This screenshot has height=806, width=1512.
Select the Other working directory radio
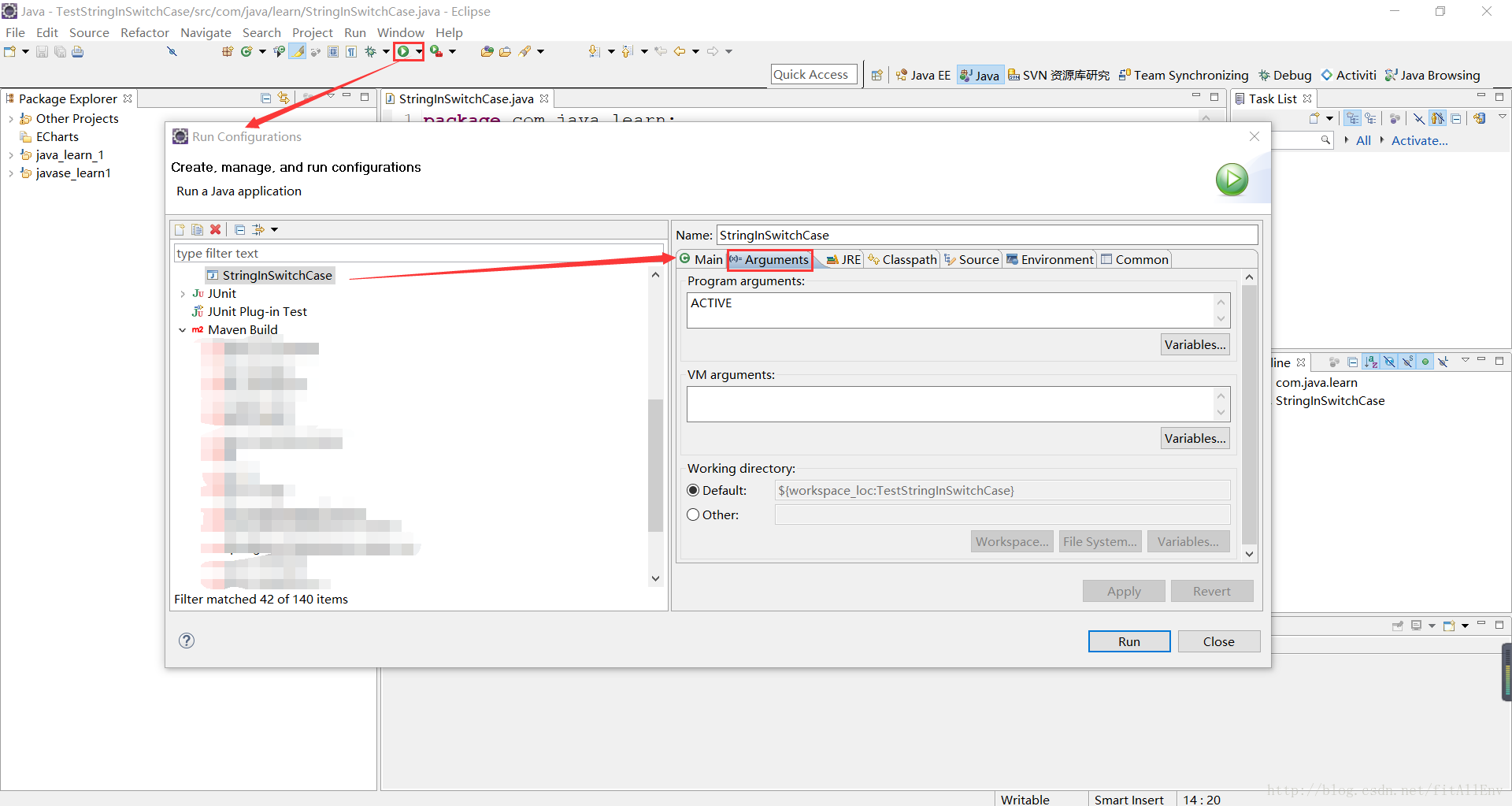[693, 514]
